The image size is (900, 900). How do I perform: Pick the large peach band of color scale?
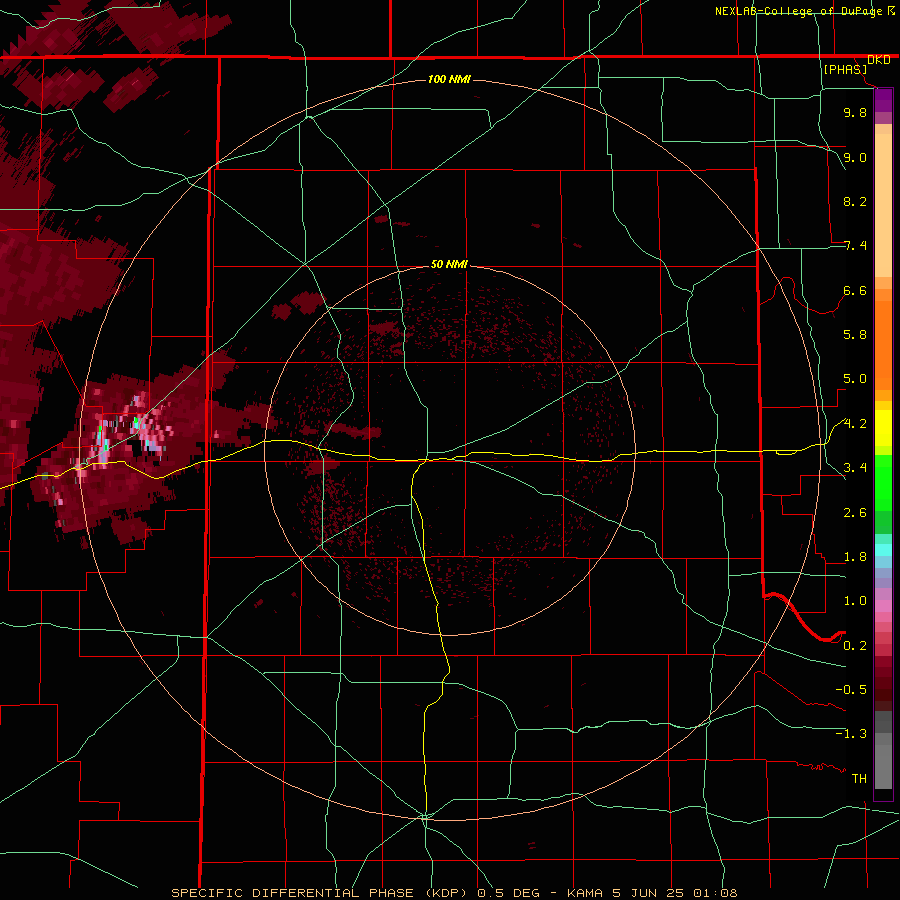tap(883, 206)
